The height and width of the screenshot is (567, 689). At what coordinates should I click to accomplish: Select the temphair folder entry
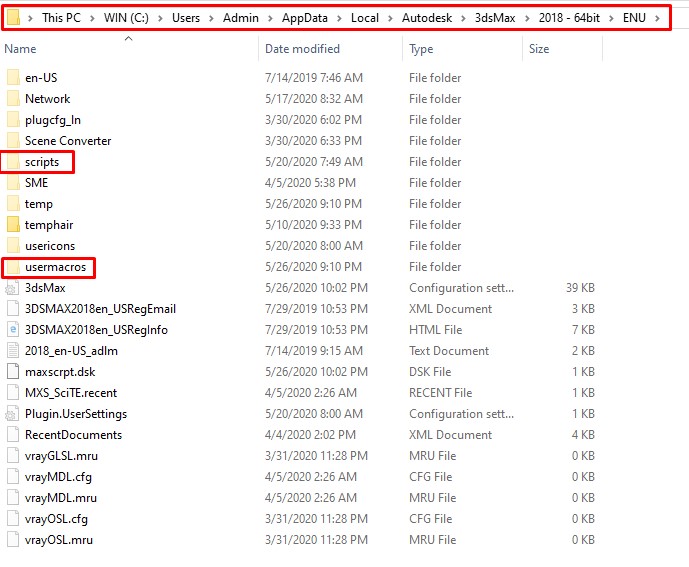pos(49,225)
